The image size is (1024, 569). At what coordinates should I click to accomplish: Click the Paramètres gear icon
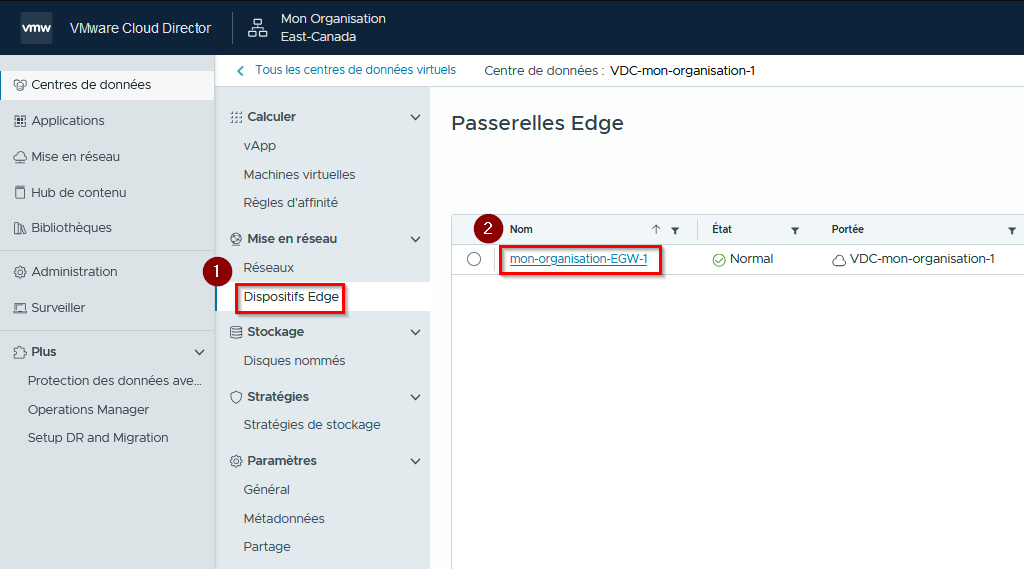(236, 461)
